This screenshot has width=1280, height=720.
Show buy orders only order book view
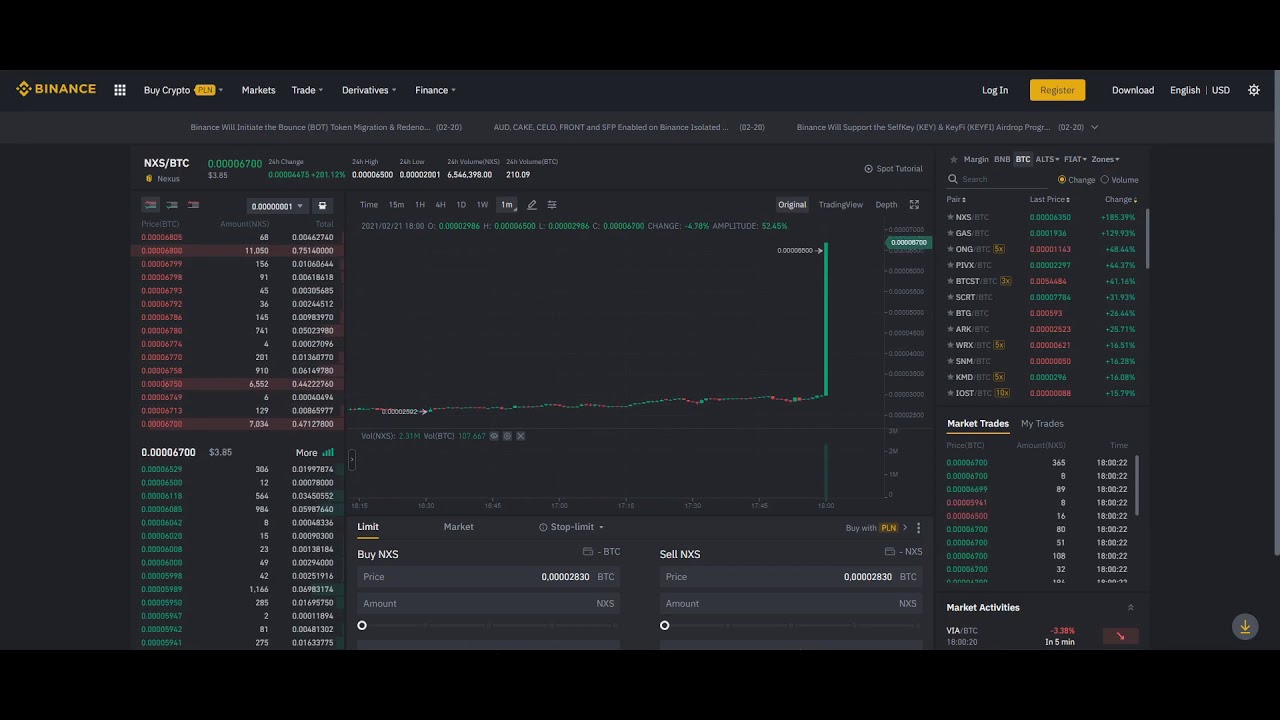click(x=172, y=205)
